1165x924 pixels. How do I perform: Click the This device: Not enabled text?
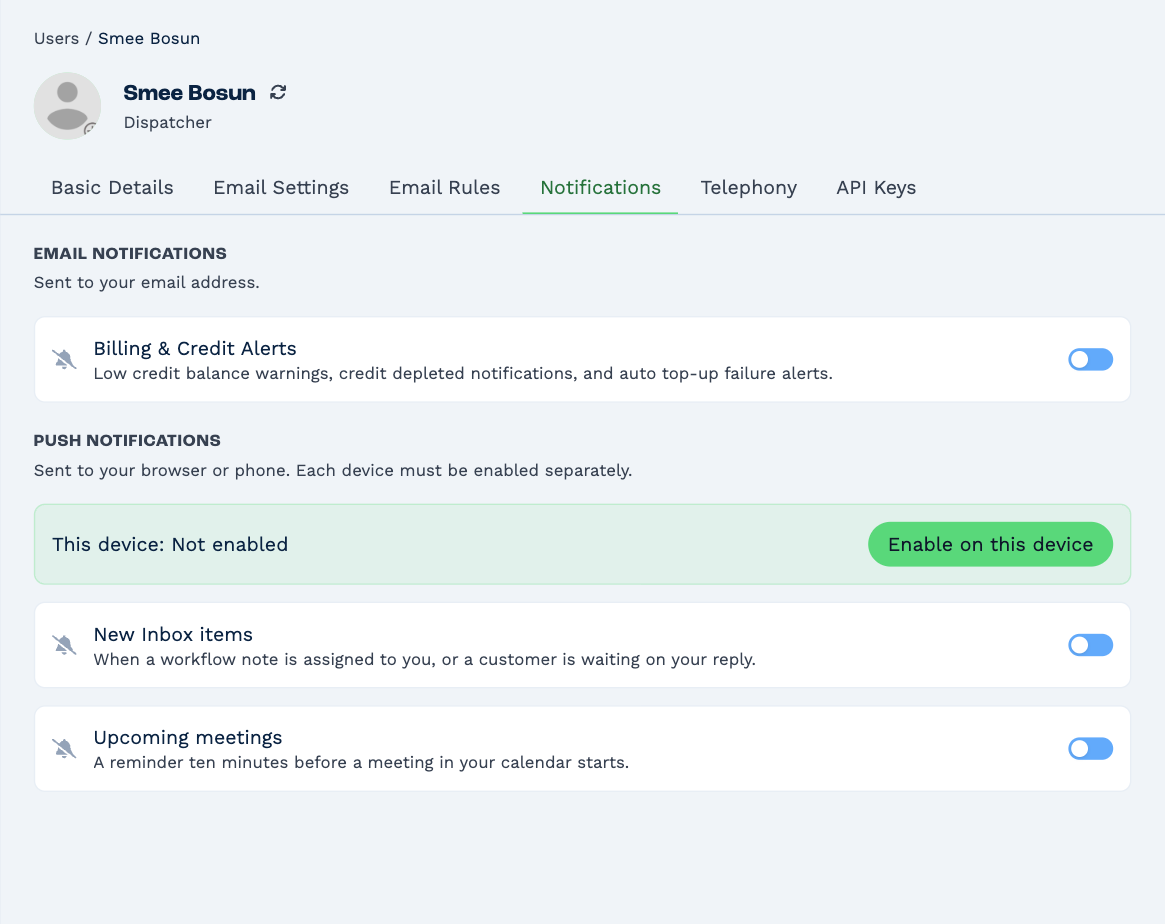170,544
